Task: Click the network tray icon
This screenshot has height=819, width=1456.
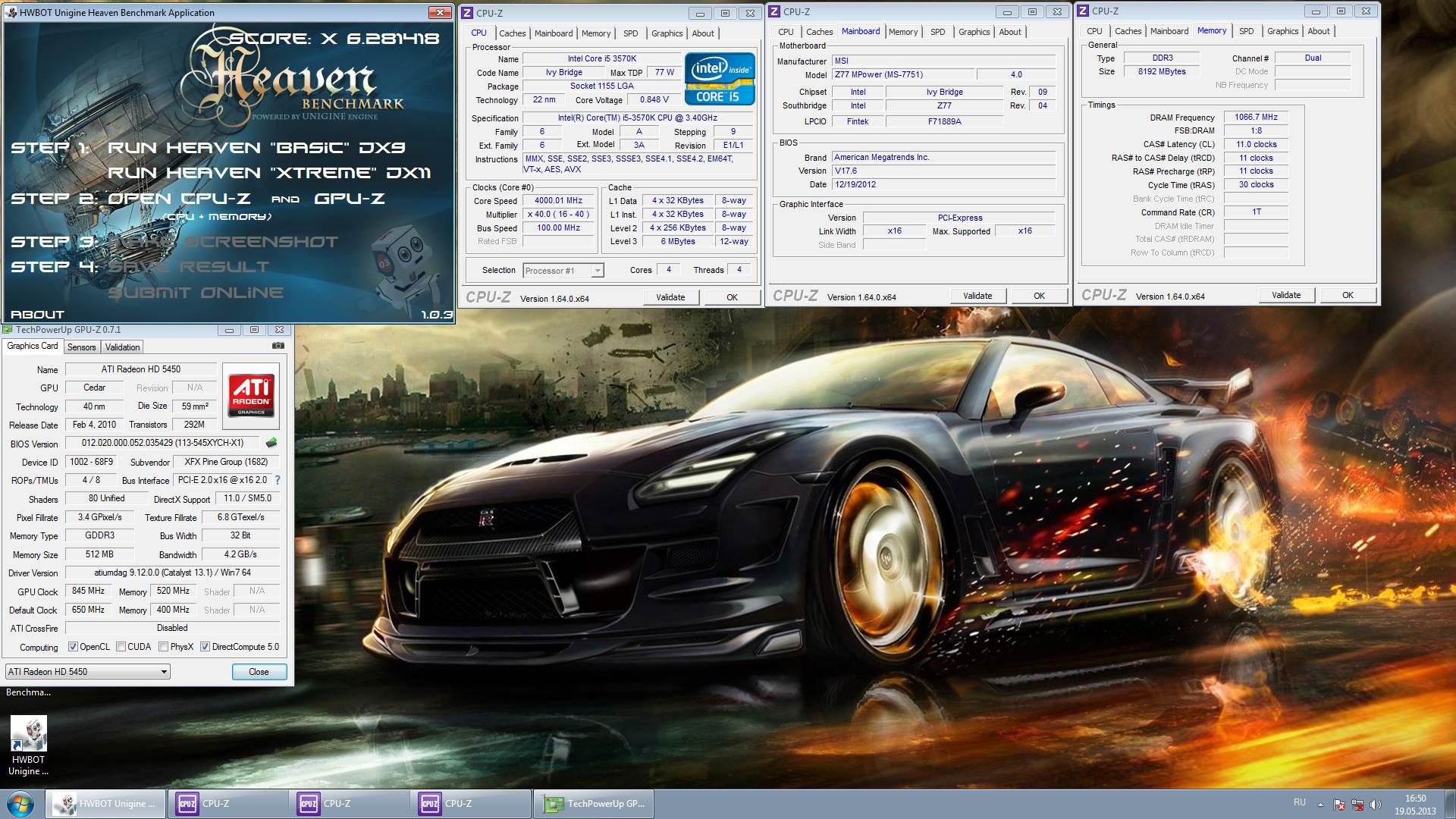Action: click(x=1357, y=805)
